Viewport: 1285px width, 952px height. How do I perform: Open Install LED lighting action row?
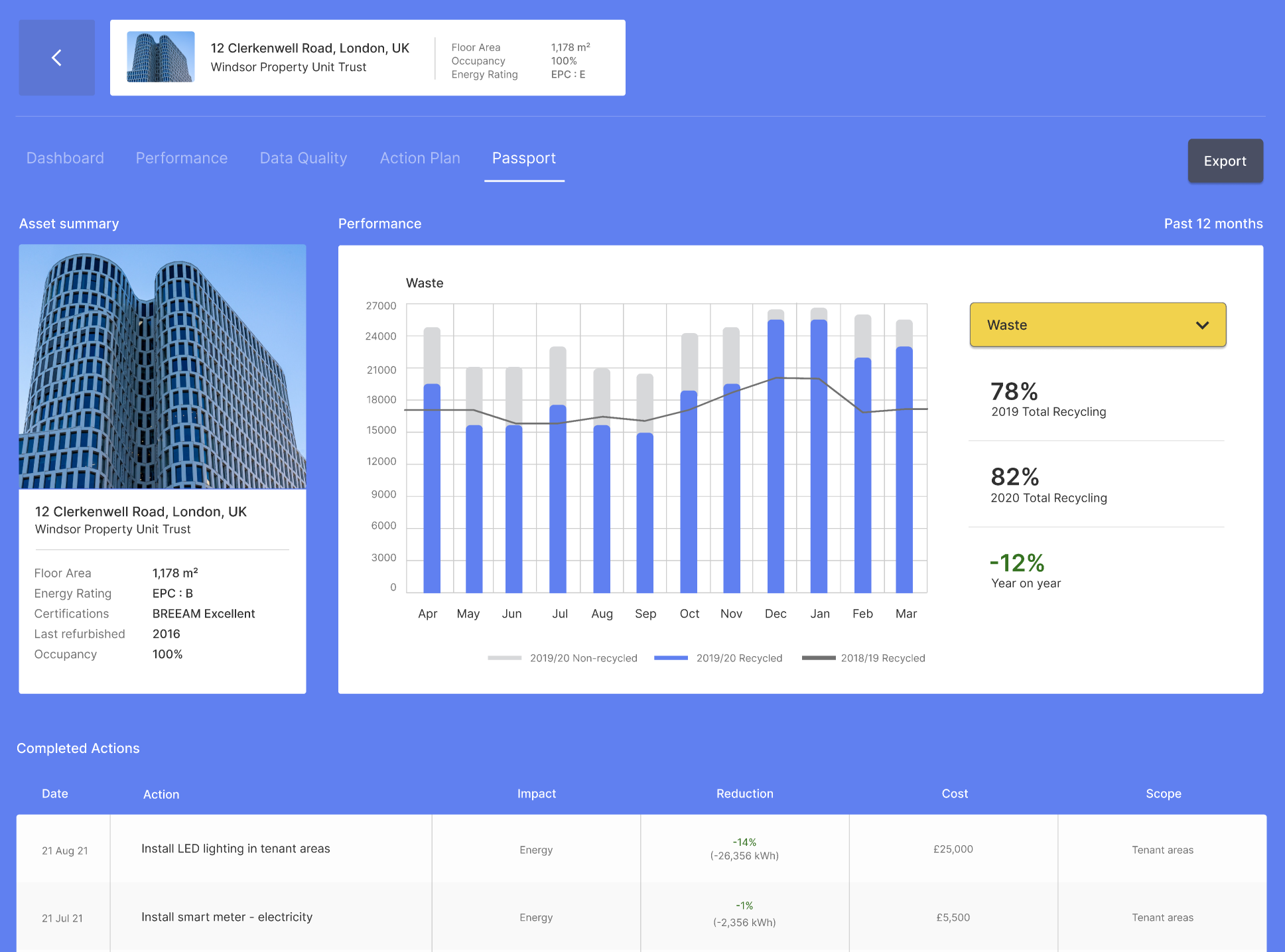click(236, 849)
